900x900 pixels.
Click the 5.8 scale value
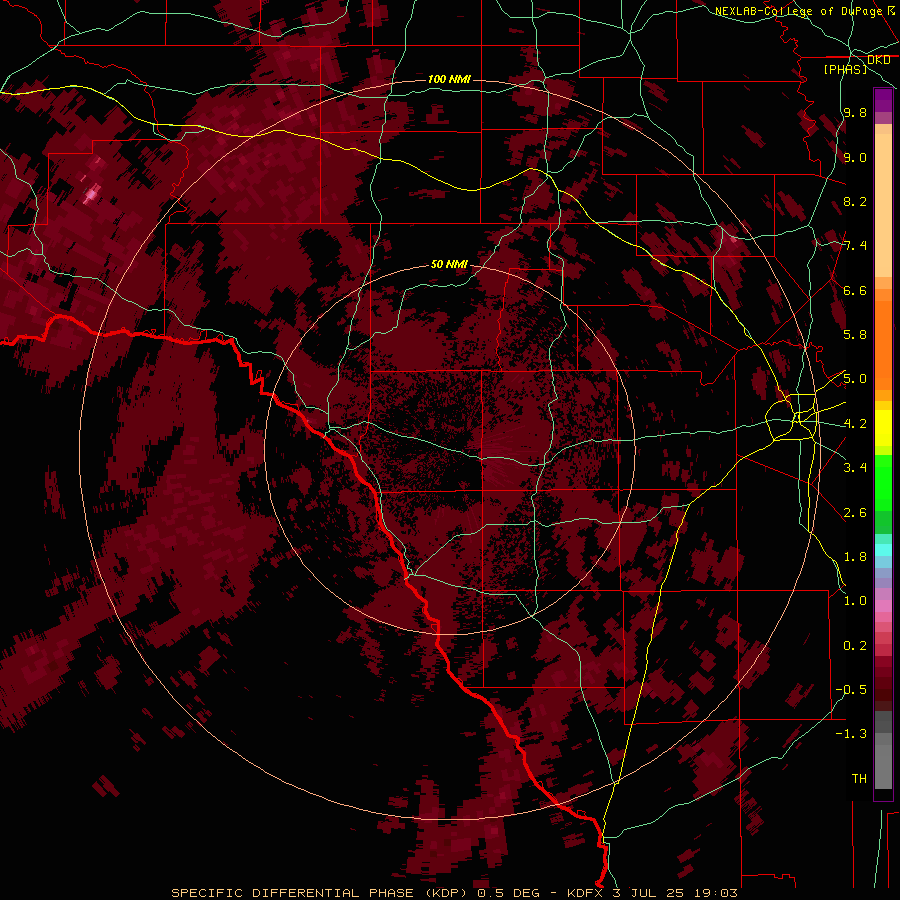pyautogui.click(x=855, y=335)
